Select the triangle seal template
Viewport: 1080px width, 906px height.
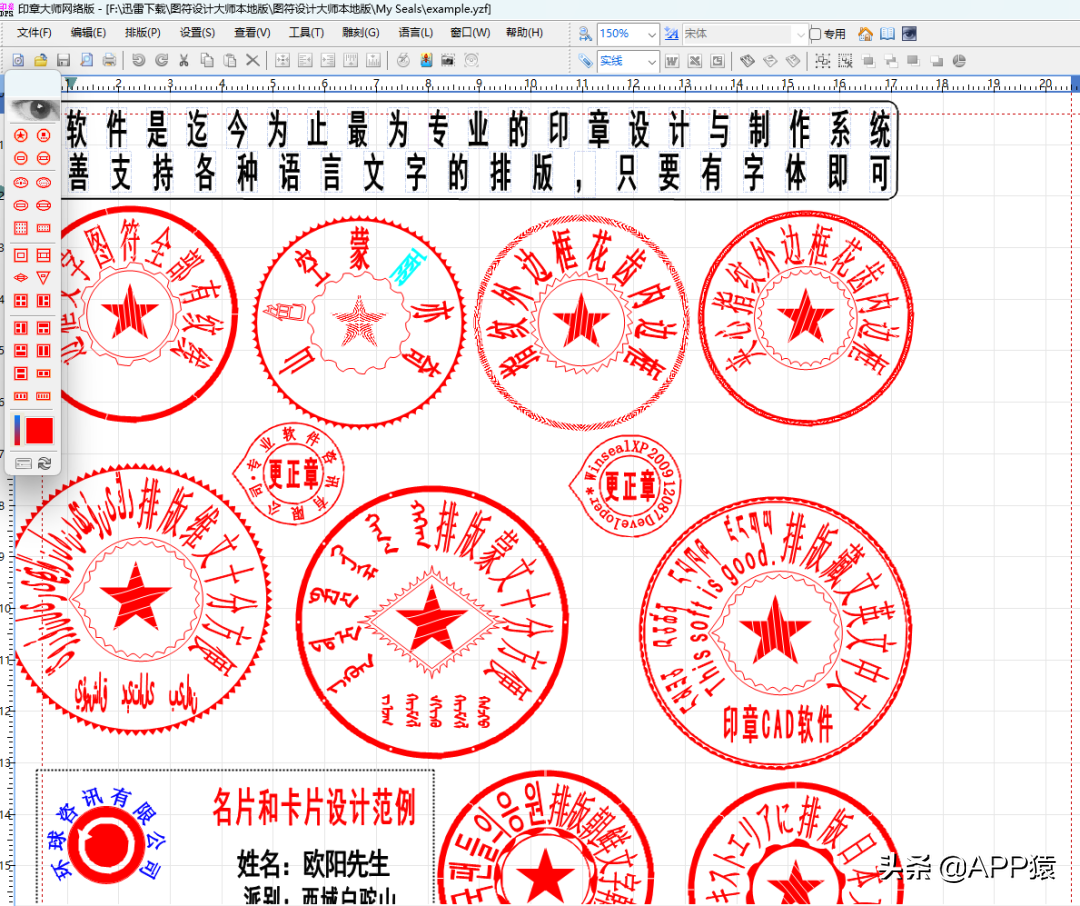(43, 278)
